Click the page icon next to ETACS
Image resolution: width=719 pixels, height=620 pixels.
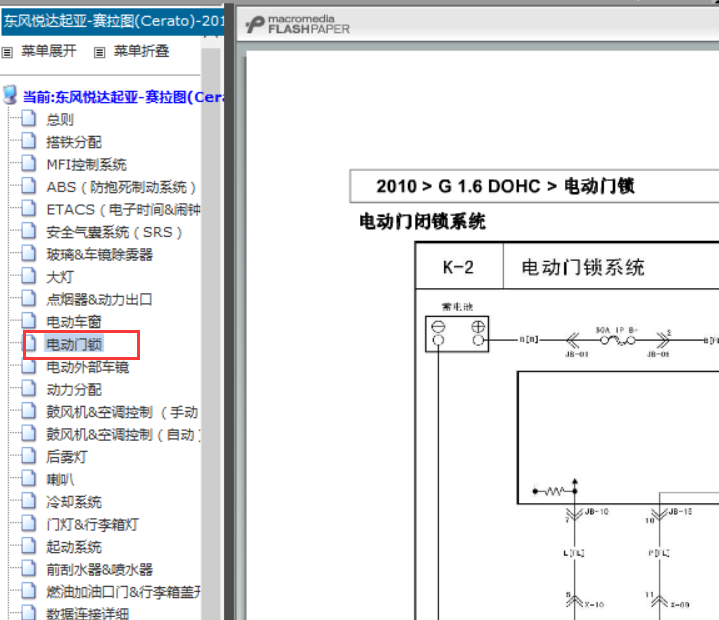click(x=29, y=209)
